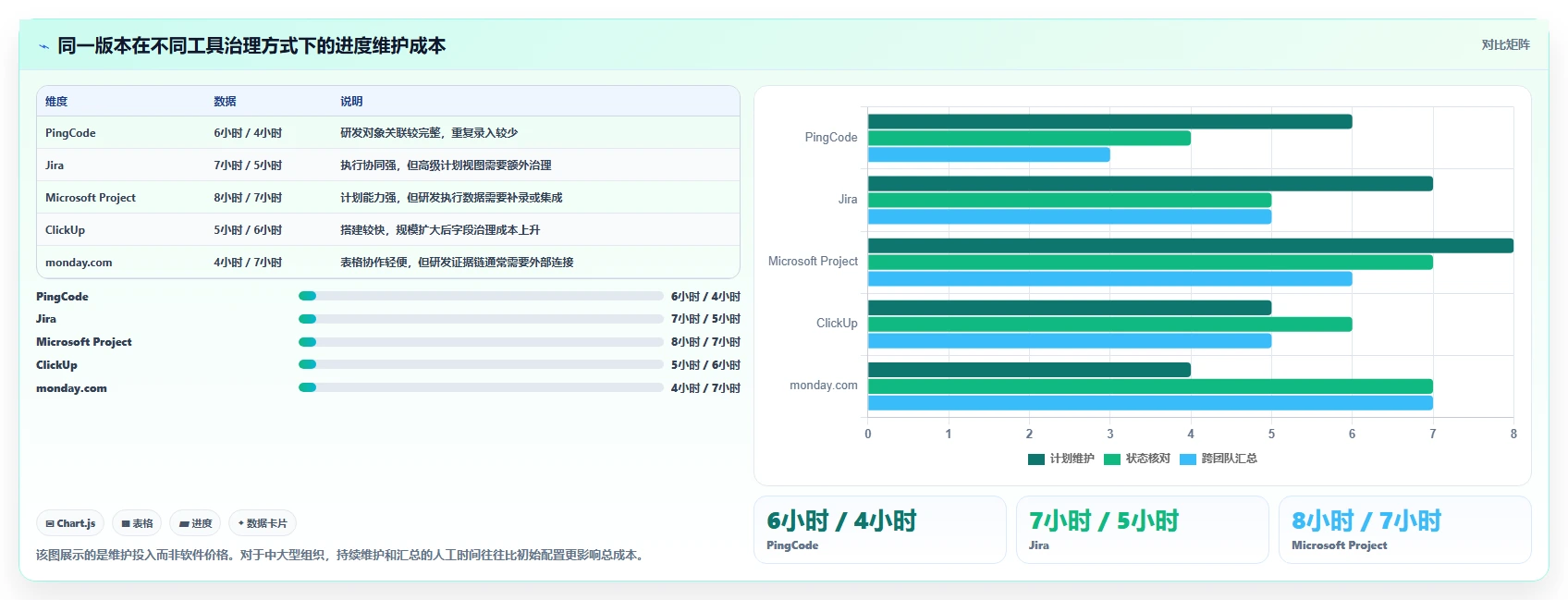The width and height of the screenshot is (1568, 600).
Task: Click the Jira 状态核对 green chart bar
Action: point(1070,200)
